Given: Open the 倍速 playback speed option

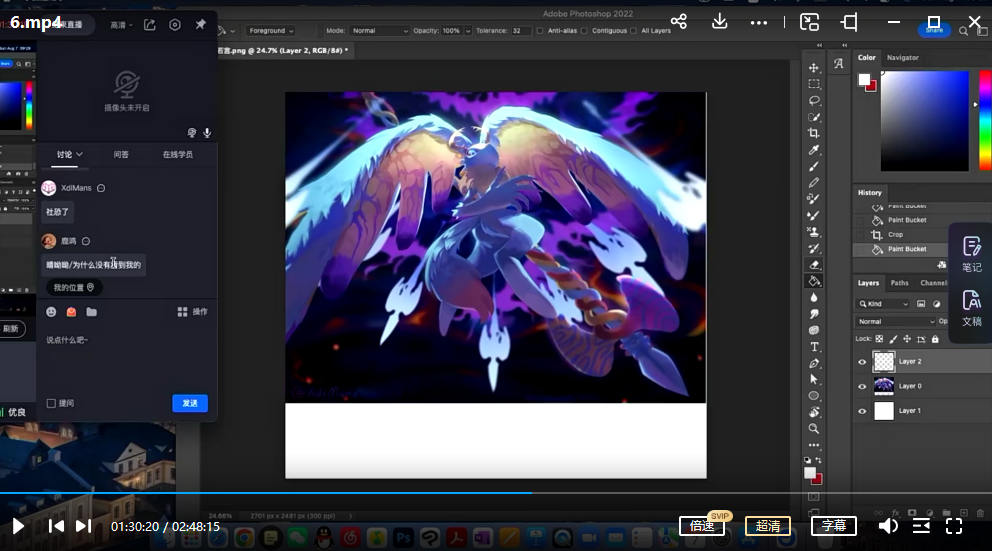Looking at the screenshot, I should tap(702, 526).
